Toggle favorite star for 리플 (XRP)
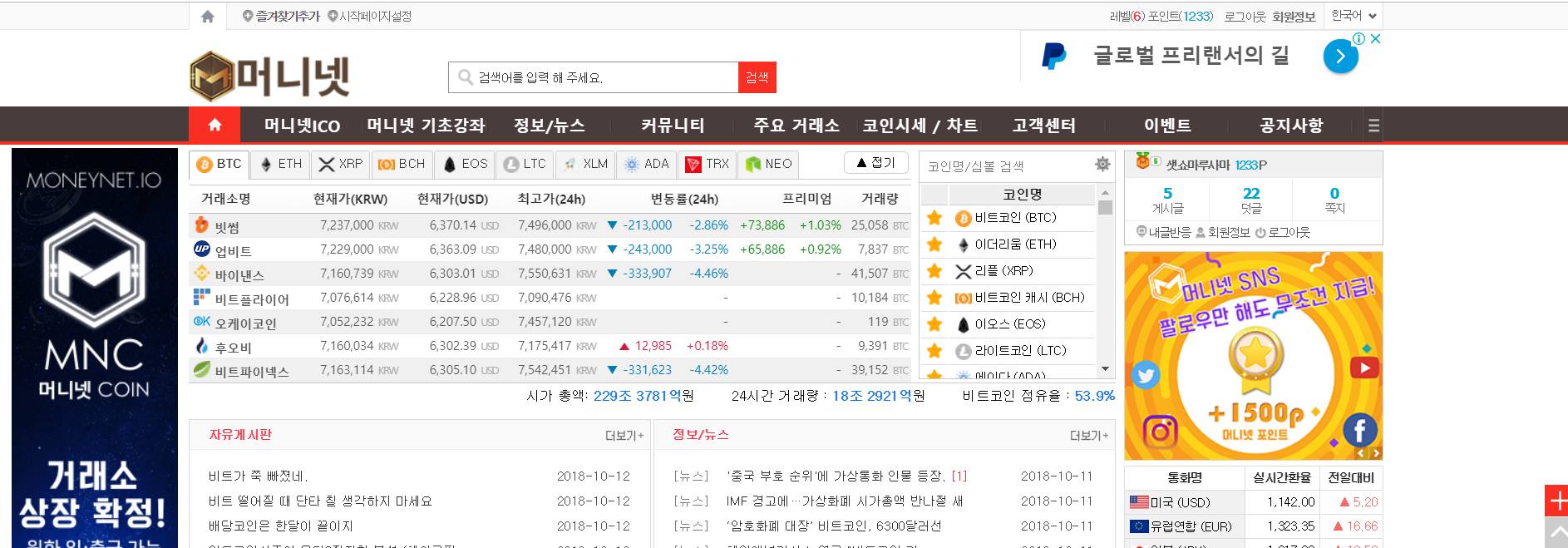The width and height of the screenshot is (1568, 548). point(934,271)
